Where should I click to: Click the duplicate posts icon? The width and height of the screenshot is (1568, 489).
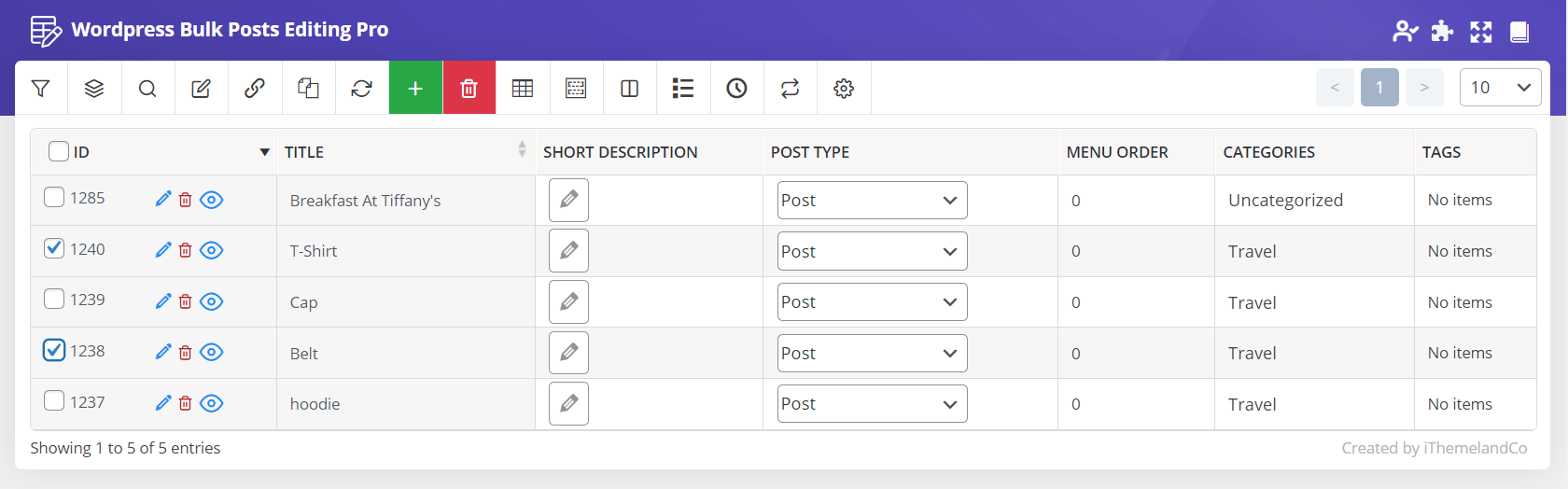pos(308,88)
